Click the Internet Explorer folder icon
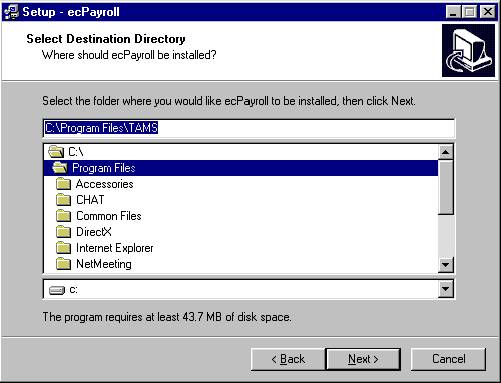Viewport: 501px width, 383px height. [x=64, y=248]
